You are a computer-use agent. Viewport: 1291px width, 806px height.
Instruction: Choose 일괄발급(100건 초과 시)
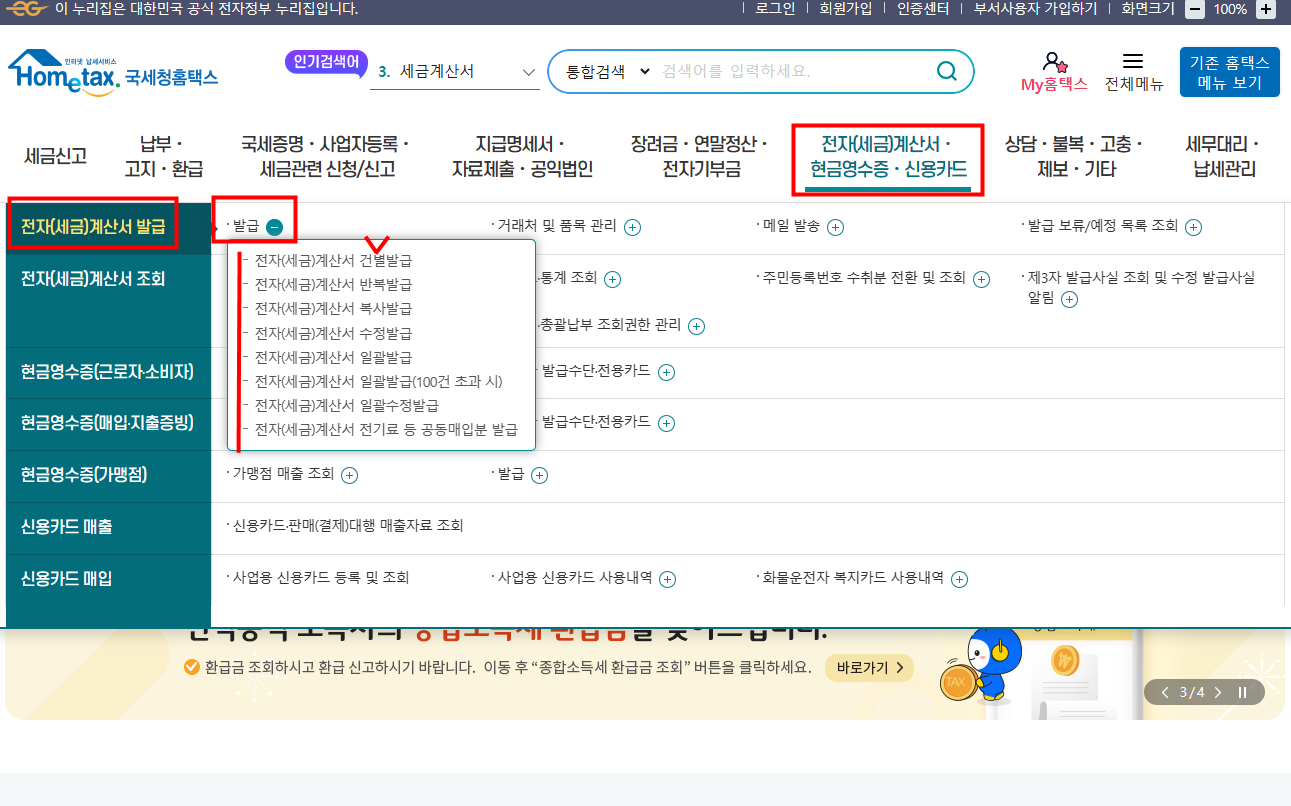click(x=378, y=381)
